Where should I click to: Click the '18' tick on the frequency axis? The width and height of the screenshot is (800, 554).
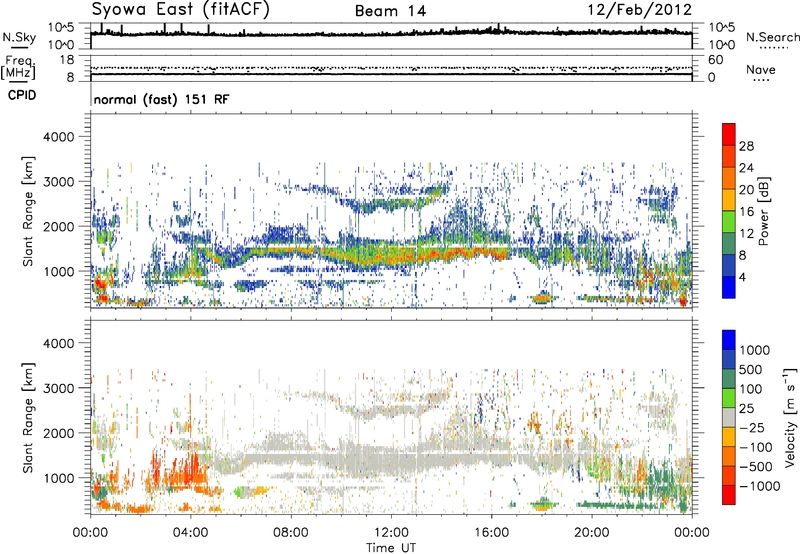pyautogui.click(x=66, y=60)
